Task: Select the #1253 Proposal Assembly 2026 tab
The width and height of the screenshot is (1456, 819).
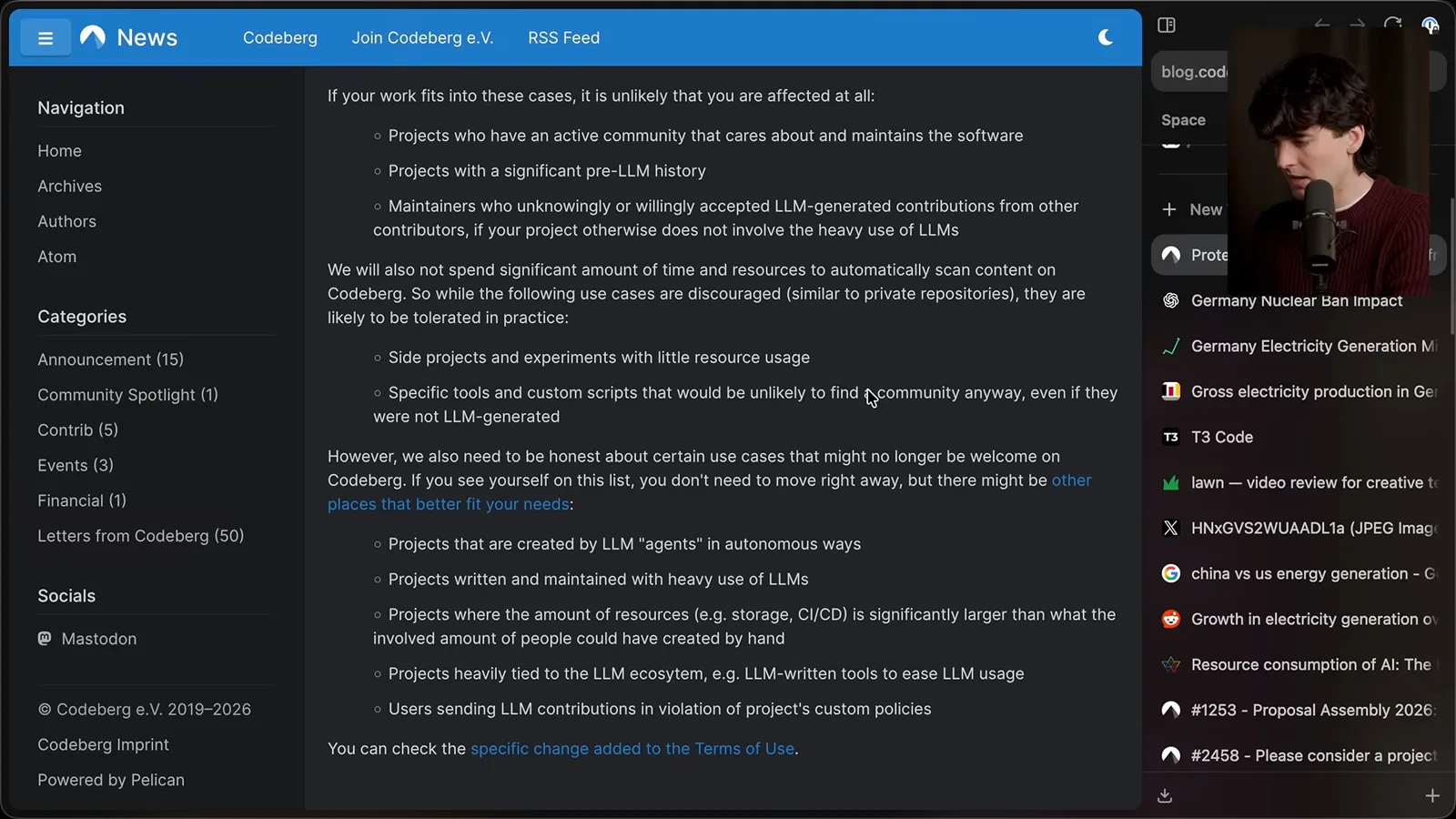Action: pyautogui.click(x=1297, y=710)
